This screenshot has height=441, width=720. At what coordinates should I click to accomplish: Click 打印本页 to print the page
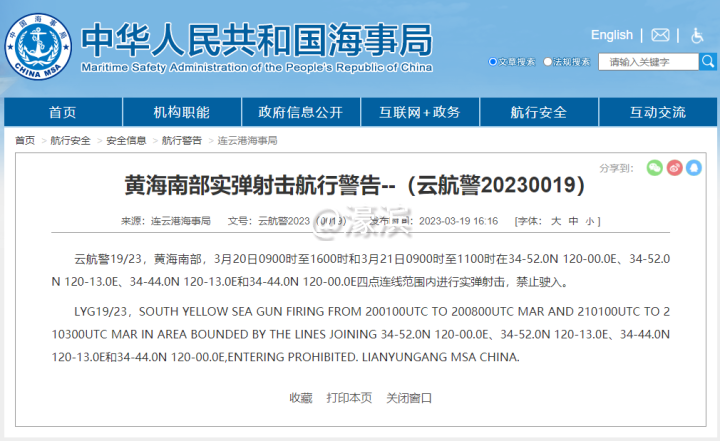(x=349, y=398)
